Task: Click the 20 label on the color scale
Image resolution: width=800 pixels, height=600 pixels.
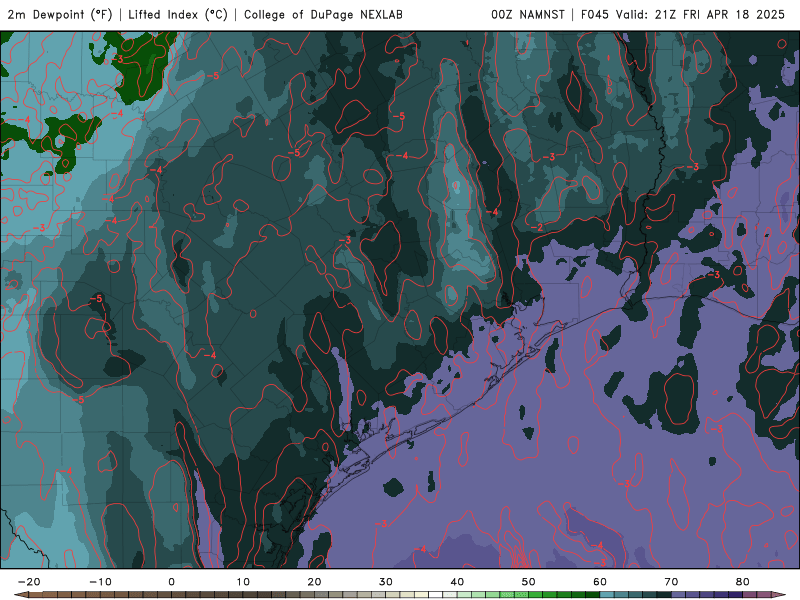Action: click(314, 582)
